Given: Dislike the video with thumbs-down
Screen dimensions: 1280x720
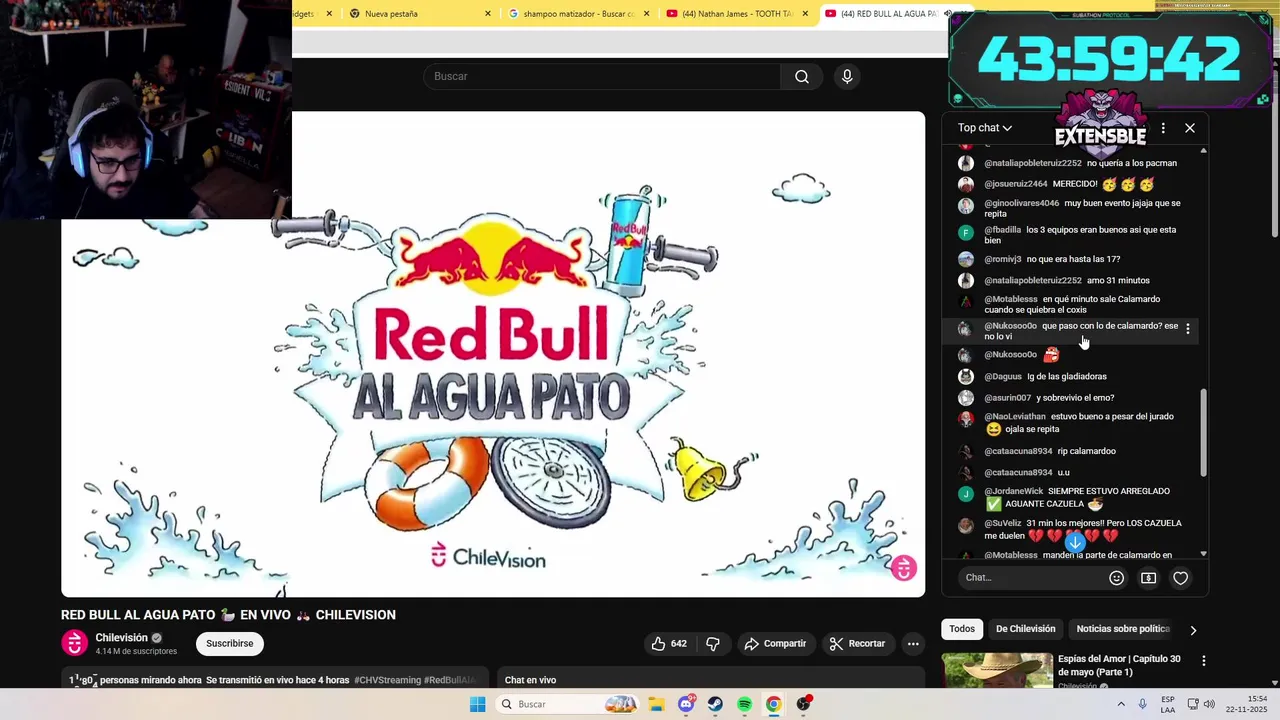Looking at the screenshot, I should 713,644.
